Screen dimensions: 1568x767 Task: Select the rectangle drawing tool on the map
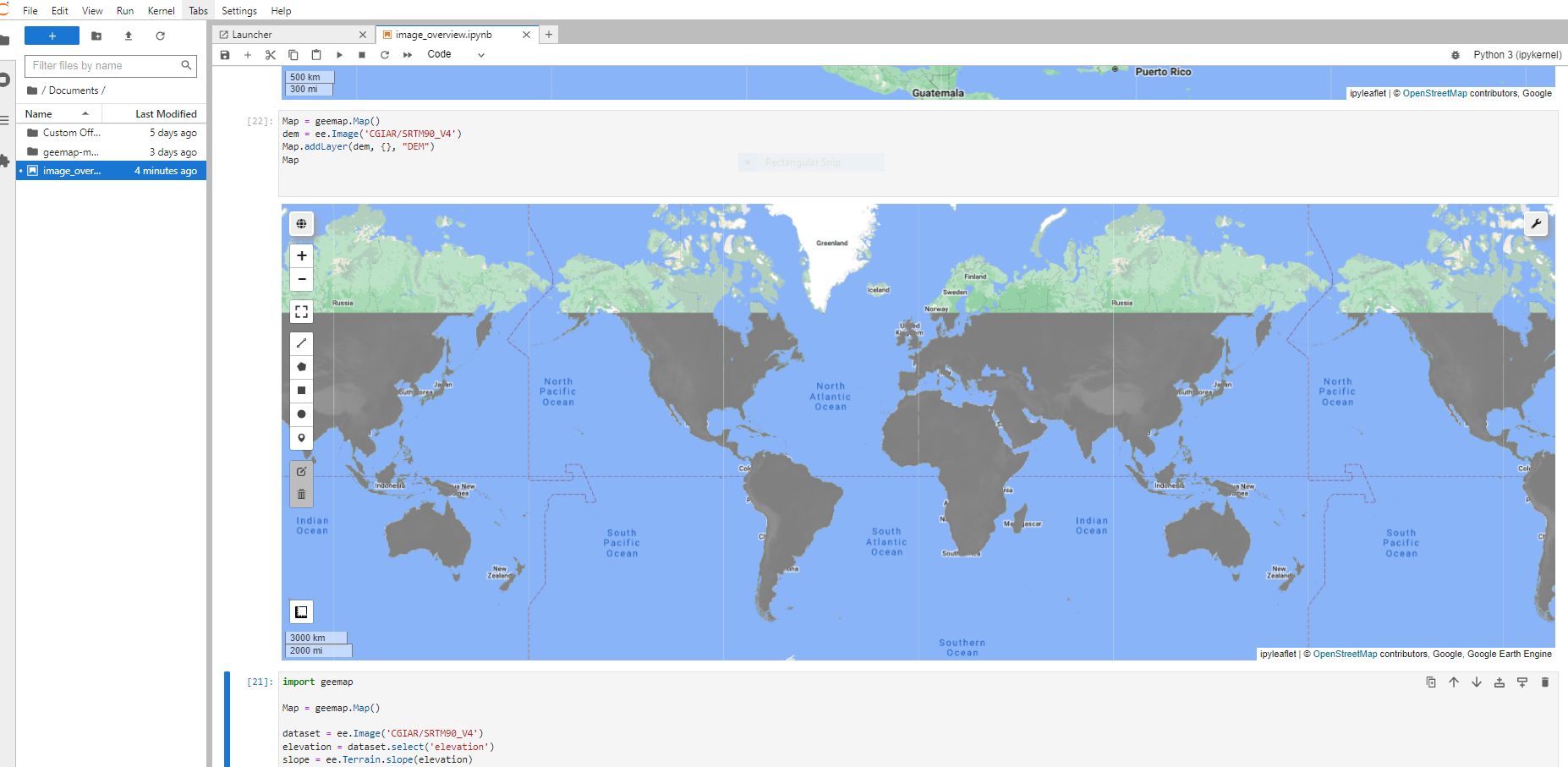[301, 390]
